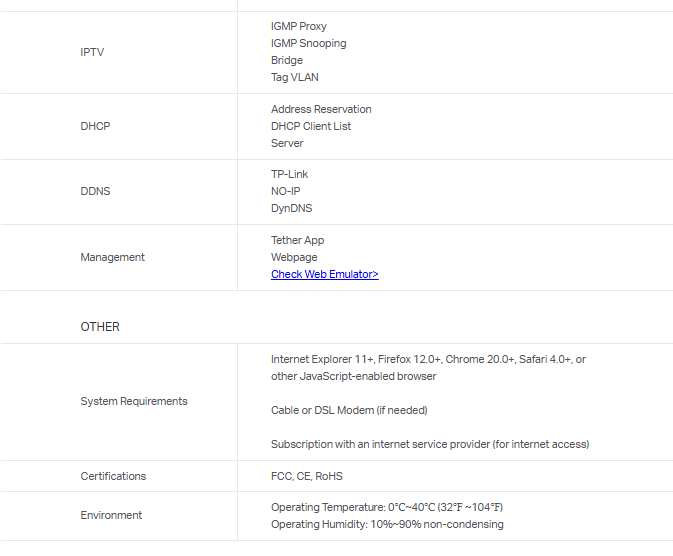Click the IPTV row label
The width and height of the screenshot is (673, 556).
coord(92,52)
